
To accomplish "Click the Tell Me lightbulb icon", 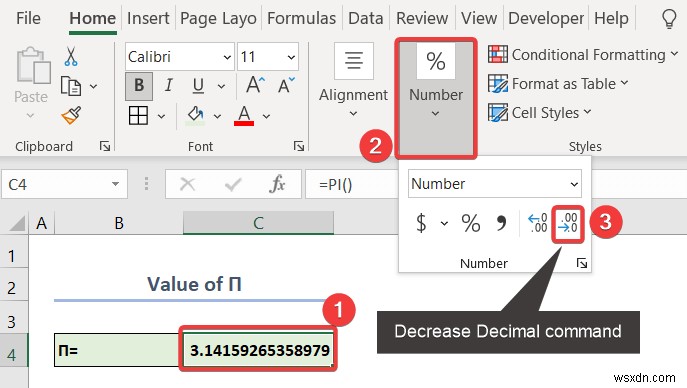I will pos(669,19).
